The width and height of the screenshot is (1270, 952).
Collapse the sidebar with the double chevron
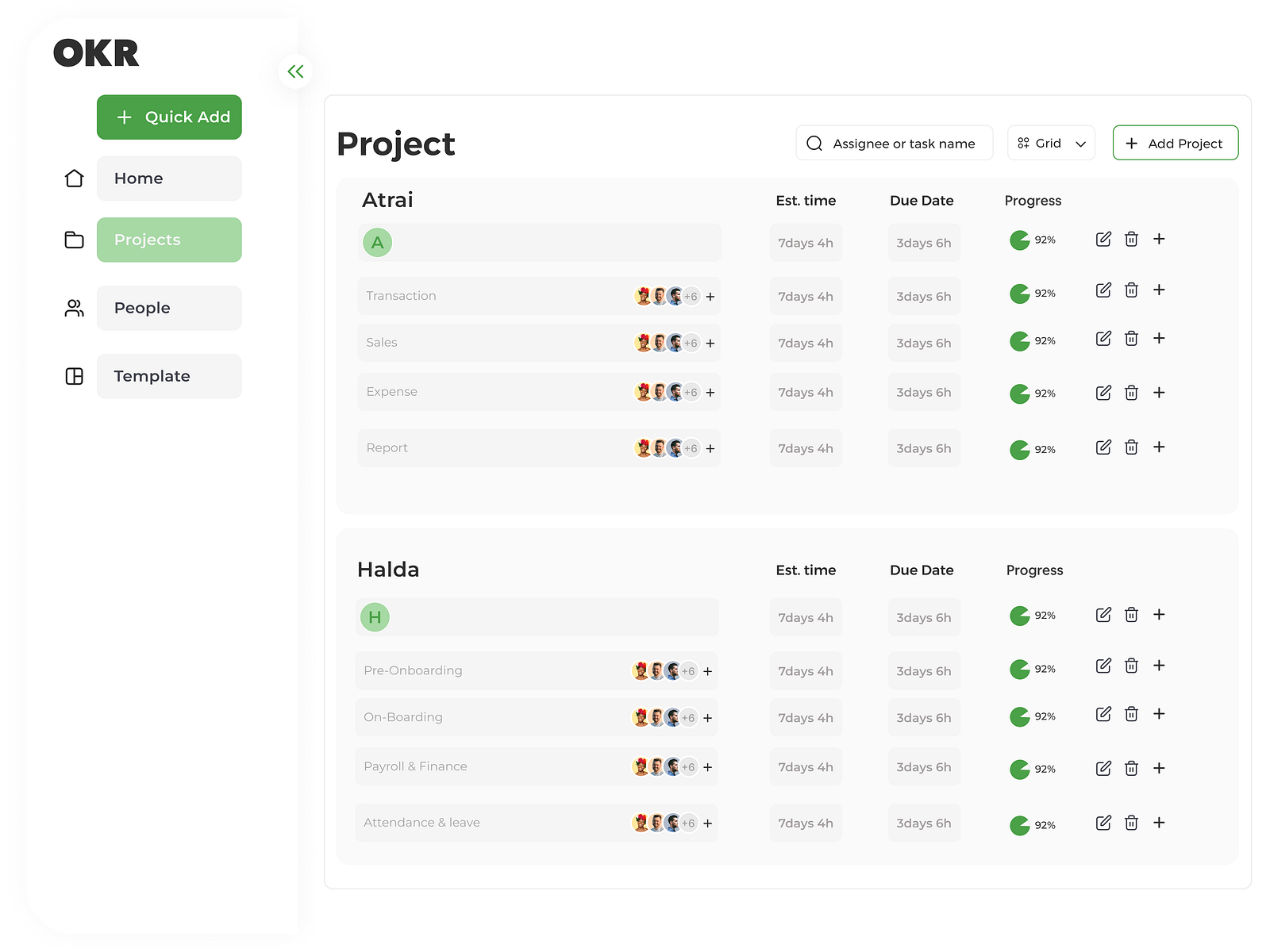(295, 71)
